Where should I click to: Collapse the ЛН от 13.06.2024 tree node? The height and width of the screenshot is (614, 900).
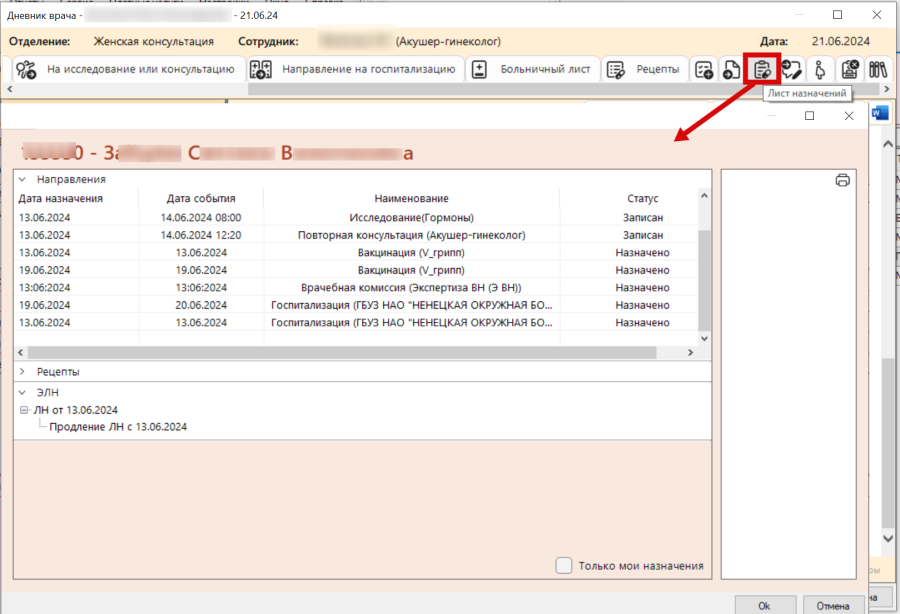click(x=24, y=410)
